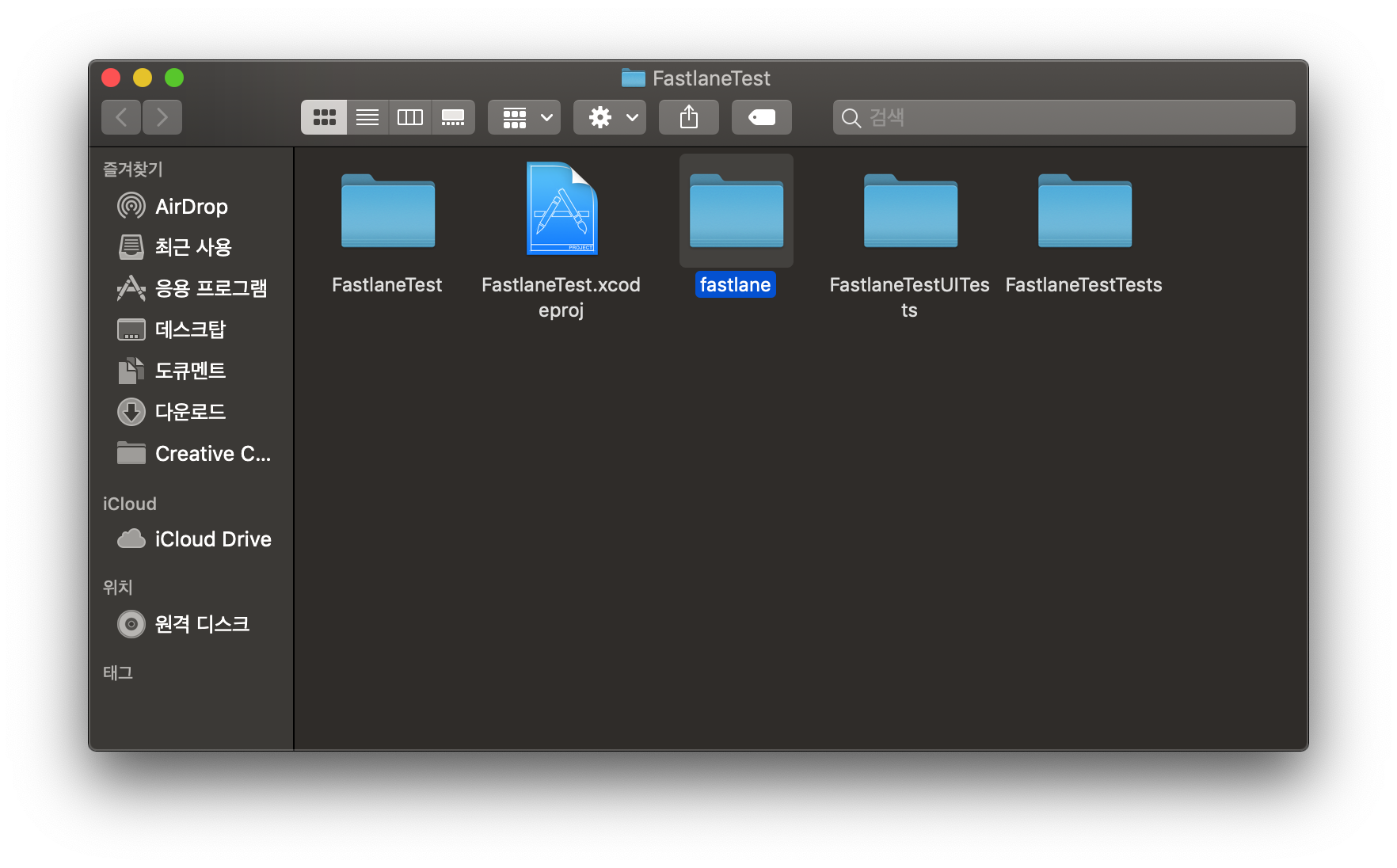
Task: Select the FastlaneTestUITests folder icon
Action: pyautogui.click(x=911, y=211)
